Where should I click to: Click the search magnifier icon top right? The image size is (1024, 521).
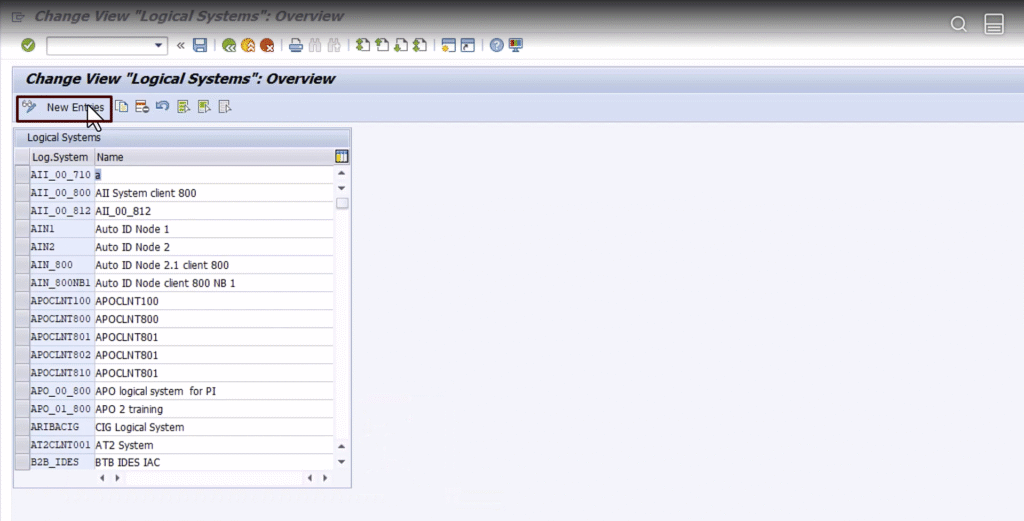(x=958, y=24)
